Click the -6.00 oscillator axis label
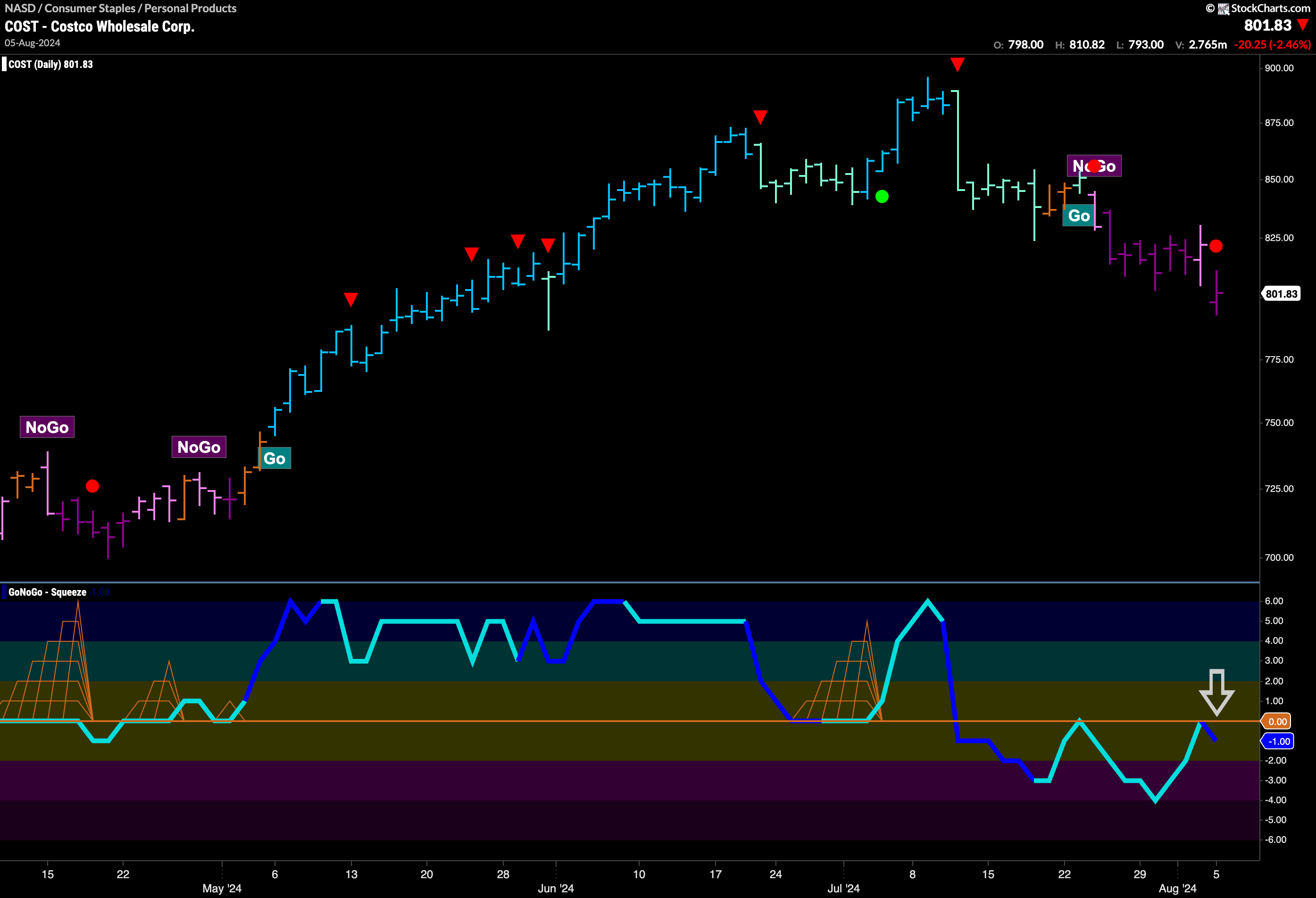The height and width of the screenshot is (898, 1316). pyautogui.click(x=1275, y=840)
